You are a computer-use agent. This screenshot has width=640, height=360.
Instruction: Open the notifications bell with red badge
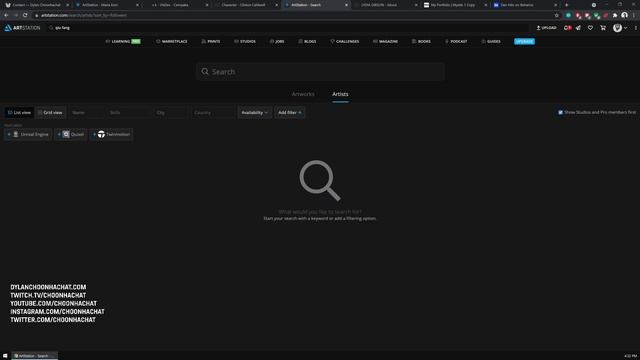tap(567, 28)
